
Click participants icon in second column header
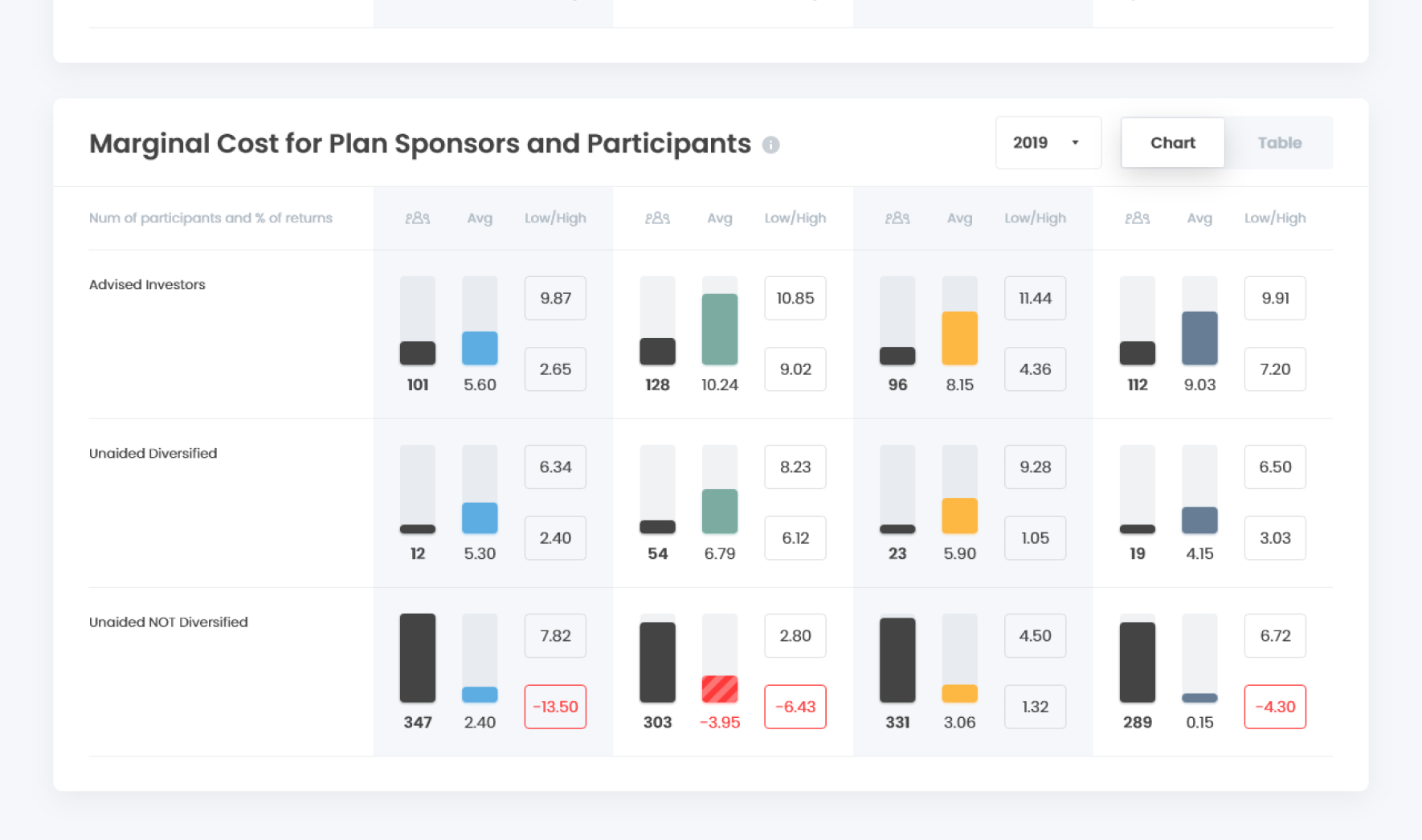tap(657, 218)
